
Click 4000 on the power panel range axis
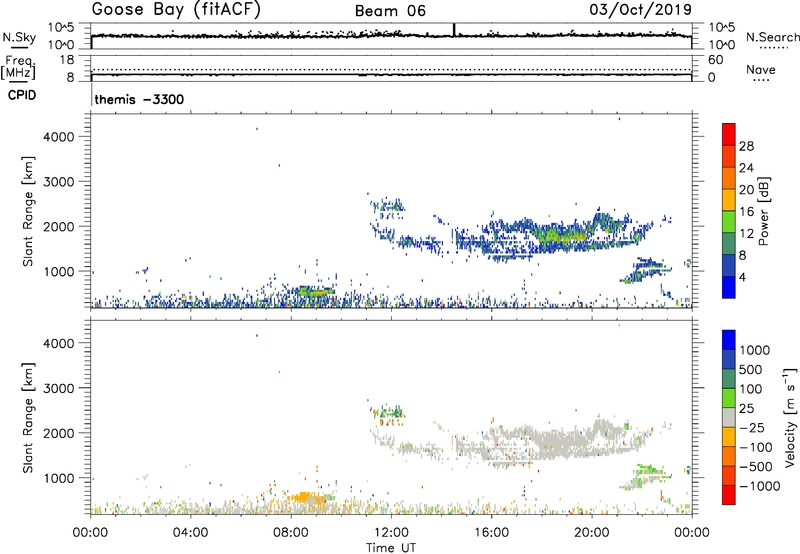(x=59, y=137)
